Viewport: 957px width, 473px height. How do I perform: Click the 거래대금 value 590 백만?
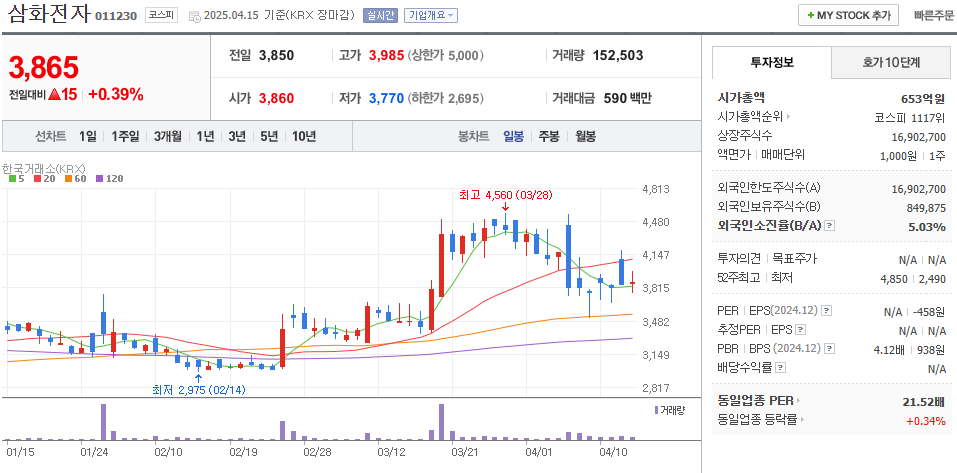[x=627, y=98]
